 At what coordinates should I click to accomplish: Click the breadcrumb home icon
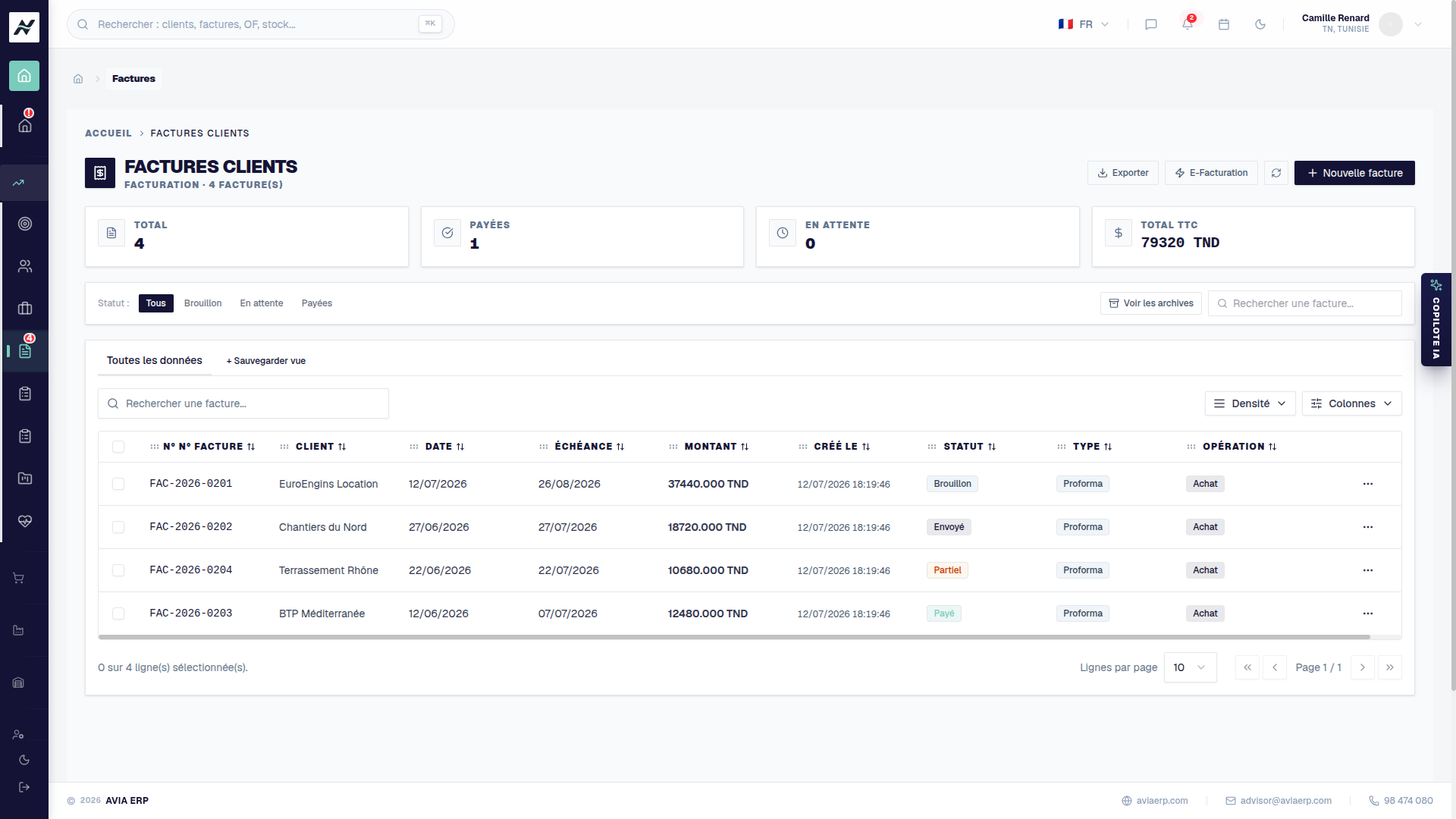tap(78, 79)
